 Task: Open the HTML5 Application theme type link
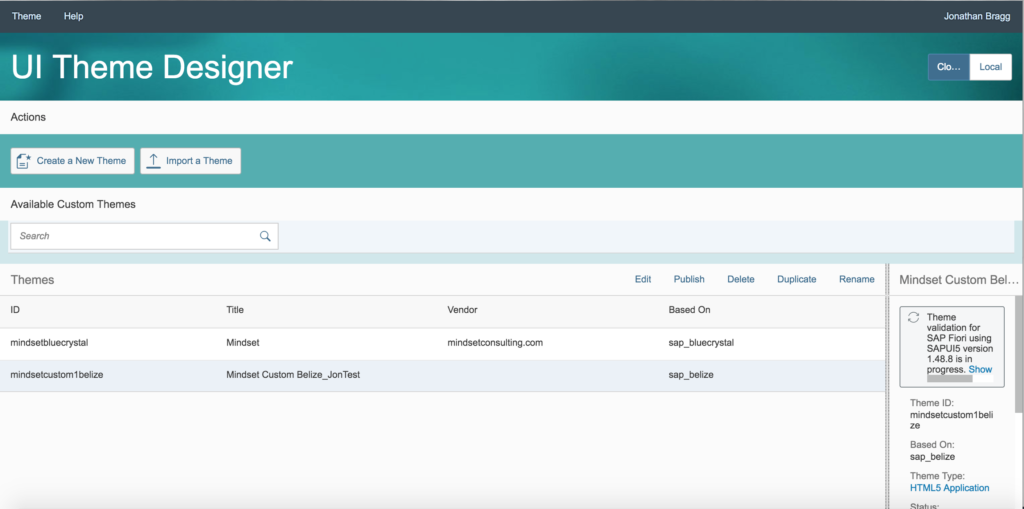(x=950, y=487)
